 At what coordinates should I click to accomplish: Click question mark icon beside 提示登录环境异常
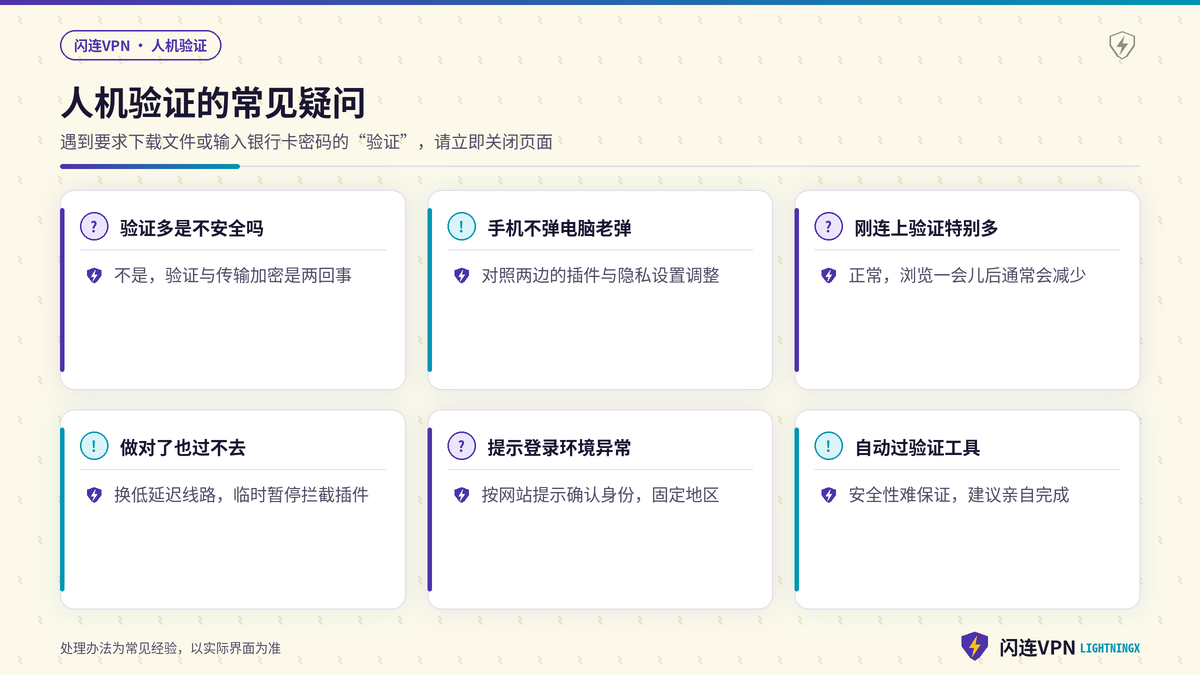[x=461, y=447]
